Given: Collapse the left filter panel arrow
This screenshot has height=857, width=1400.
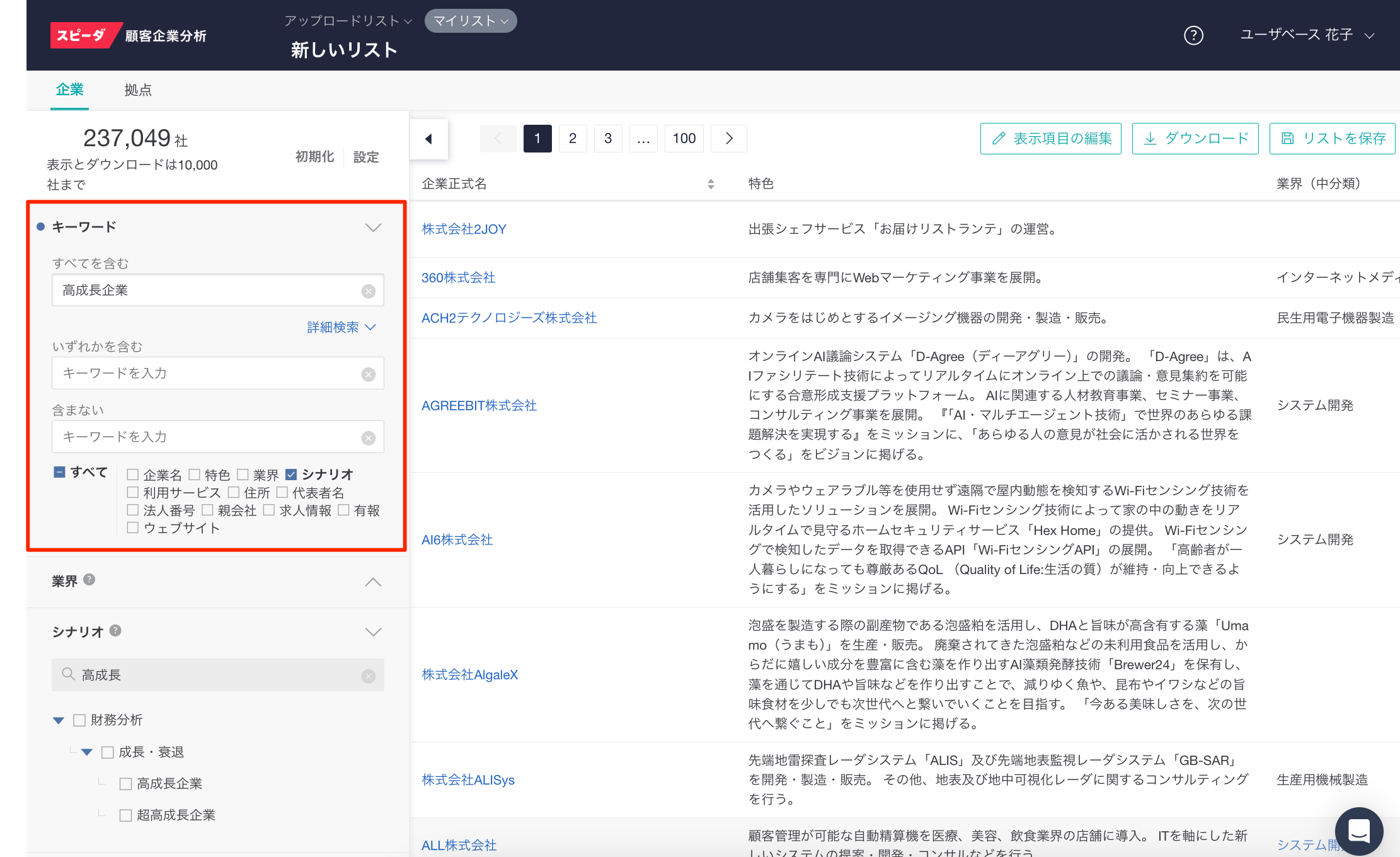Looking at the screenshot, I should click(x=428, y=139).
